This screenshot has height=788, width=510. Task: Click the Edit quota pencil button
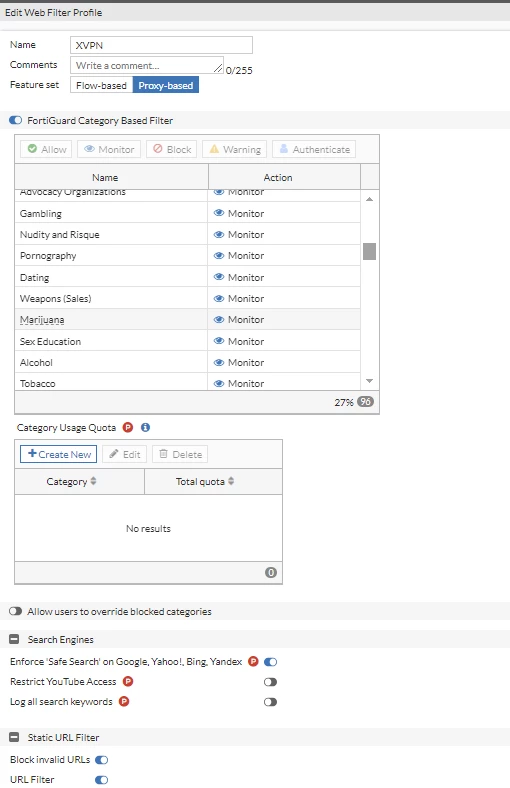125,454
